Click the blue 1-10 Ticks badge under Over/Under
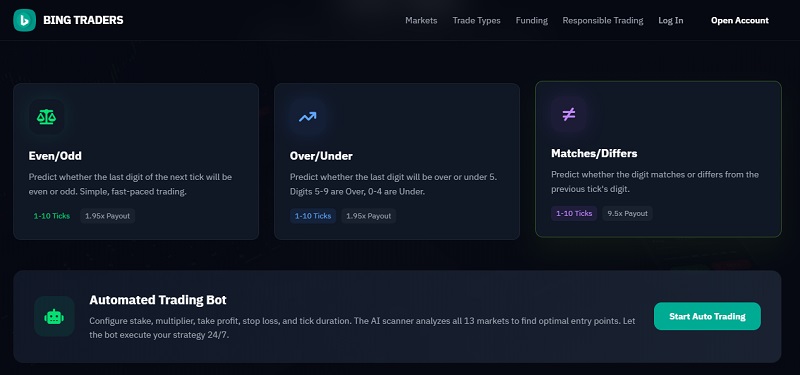Screen dimensions: 800x375 point(313,216)
